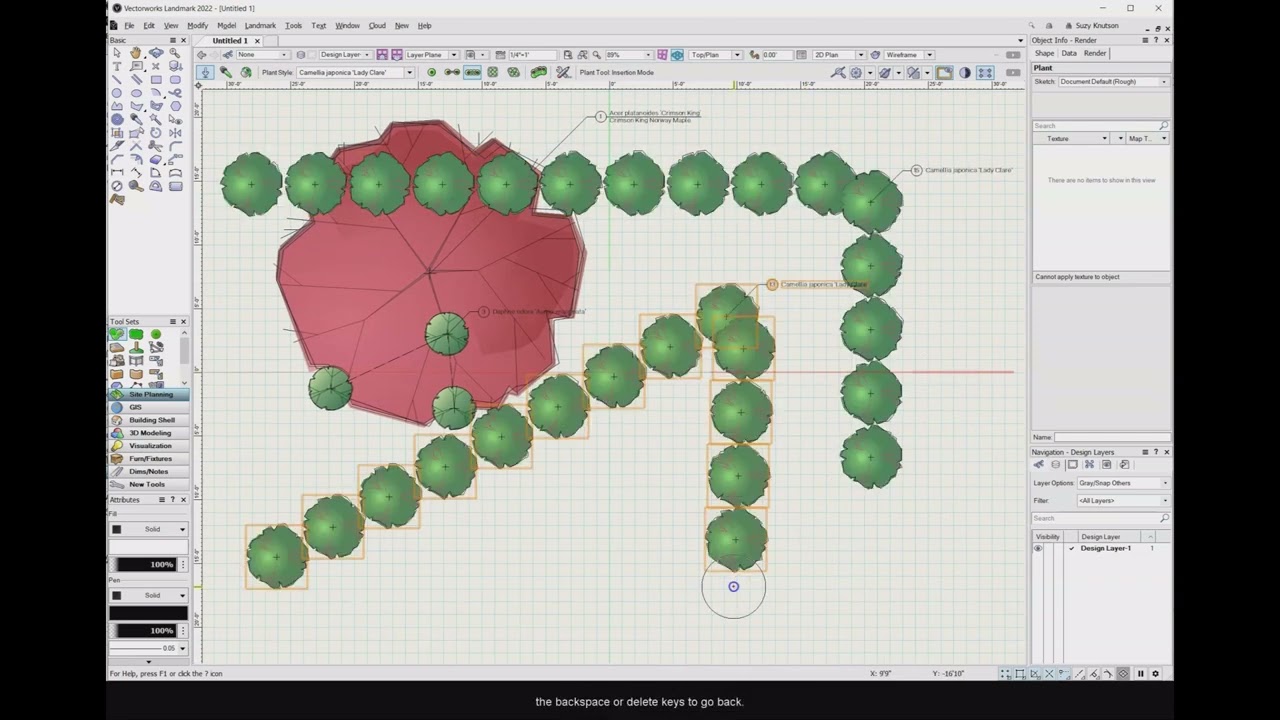Image resolution: width=1280 pixels, height=720 pixels.
Task: Open Plant tool preferences icon
Action: [x=564, y=72]
